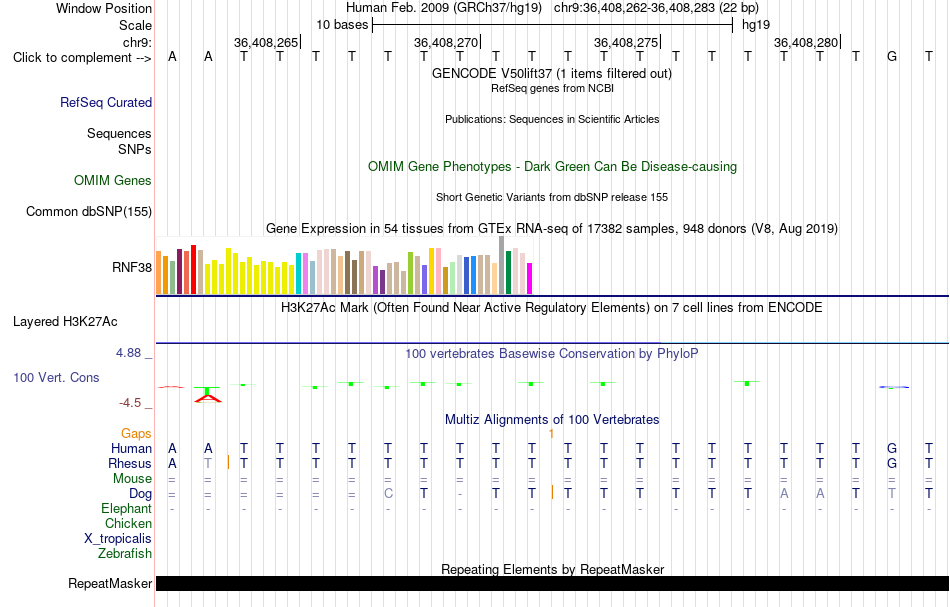The height and width of the screenshot is (607, 950).
Task: Click the OMIM Gene Phenotypes green title
Action: click(x=553, y=167)
